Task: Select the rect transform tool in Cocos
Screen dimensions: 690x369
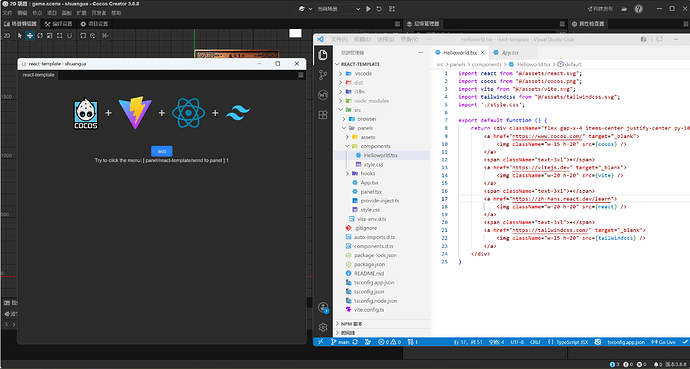Action: [60, 36]
